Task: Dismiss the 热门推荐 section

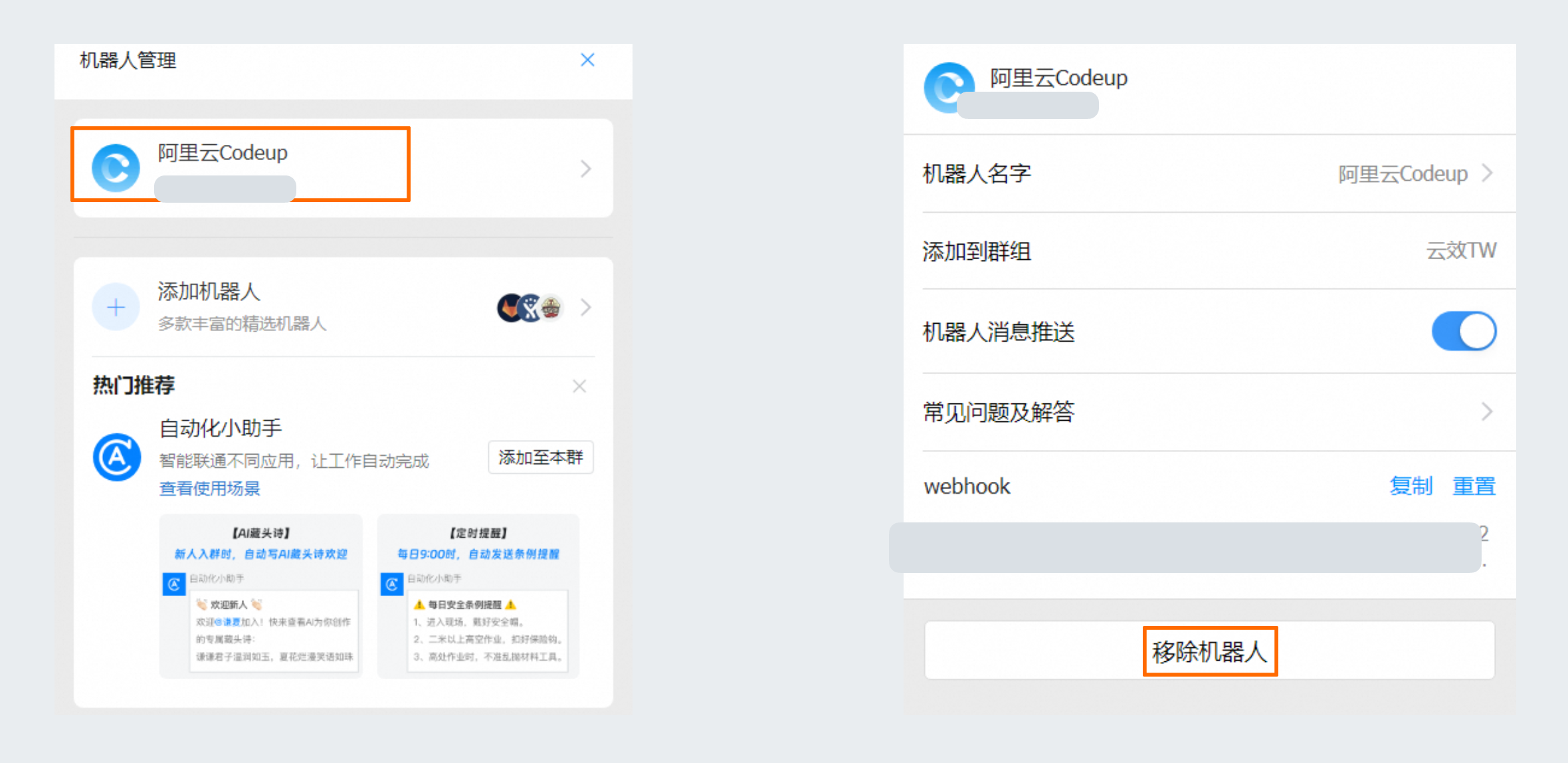Action: [579, 386]
